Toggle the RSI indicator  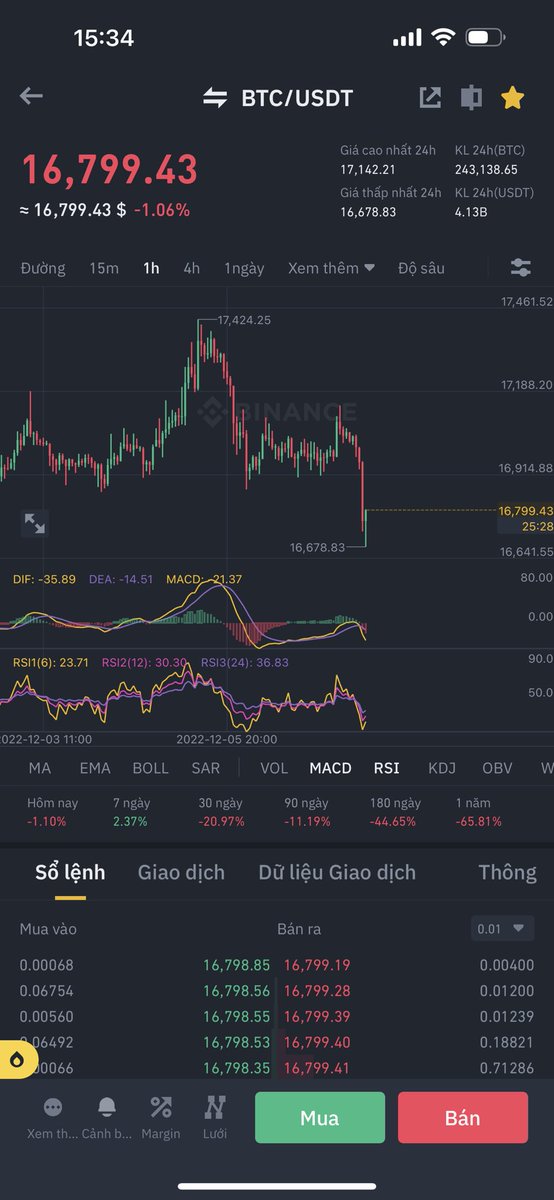tap(387, 768)
